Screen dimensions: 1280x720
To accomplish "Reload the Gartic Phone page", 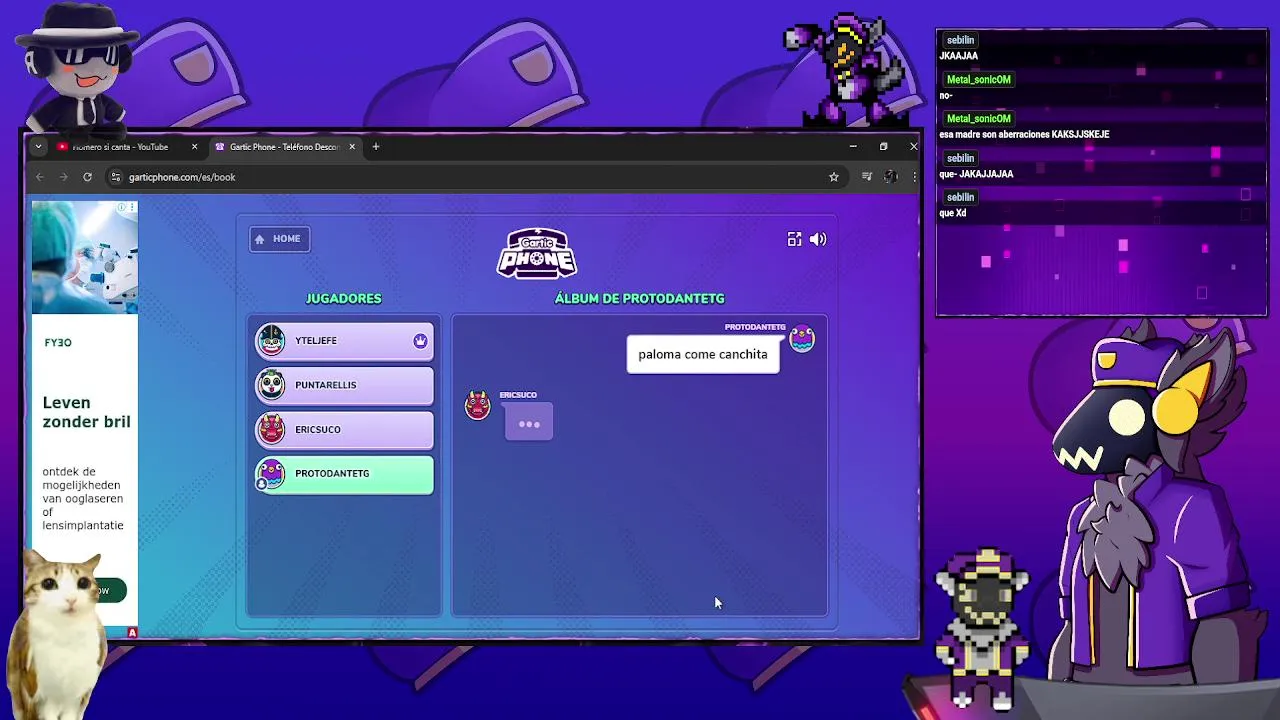I will tap(87, 177).
